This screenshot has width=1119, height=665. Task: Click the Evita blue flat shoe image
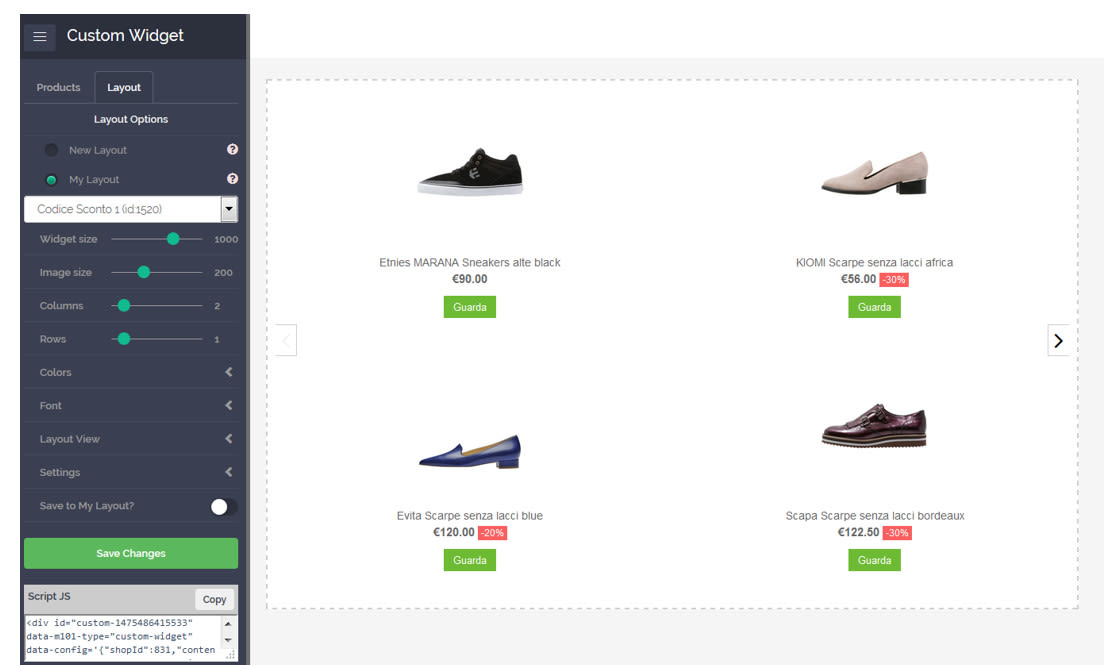[470, 451]
